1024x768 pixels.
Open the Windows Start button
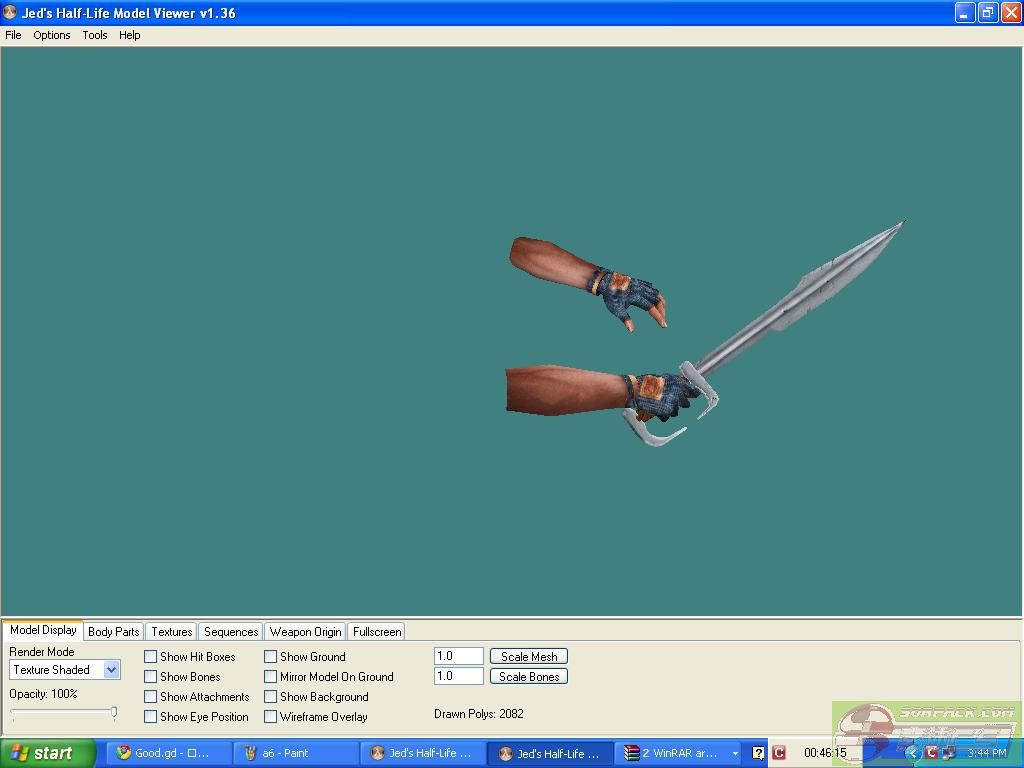47,753
